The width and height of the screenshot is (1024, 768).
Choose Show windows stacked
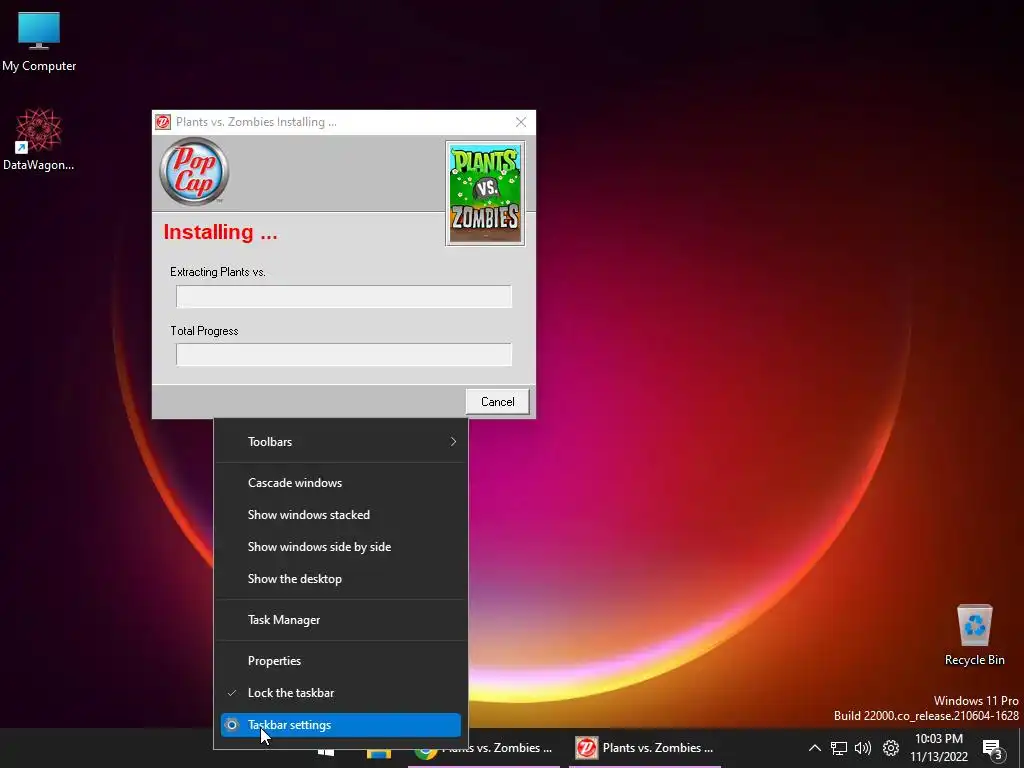coord(341,515)
